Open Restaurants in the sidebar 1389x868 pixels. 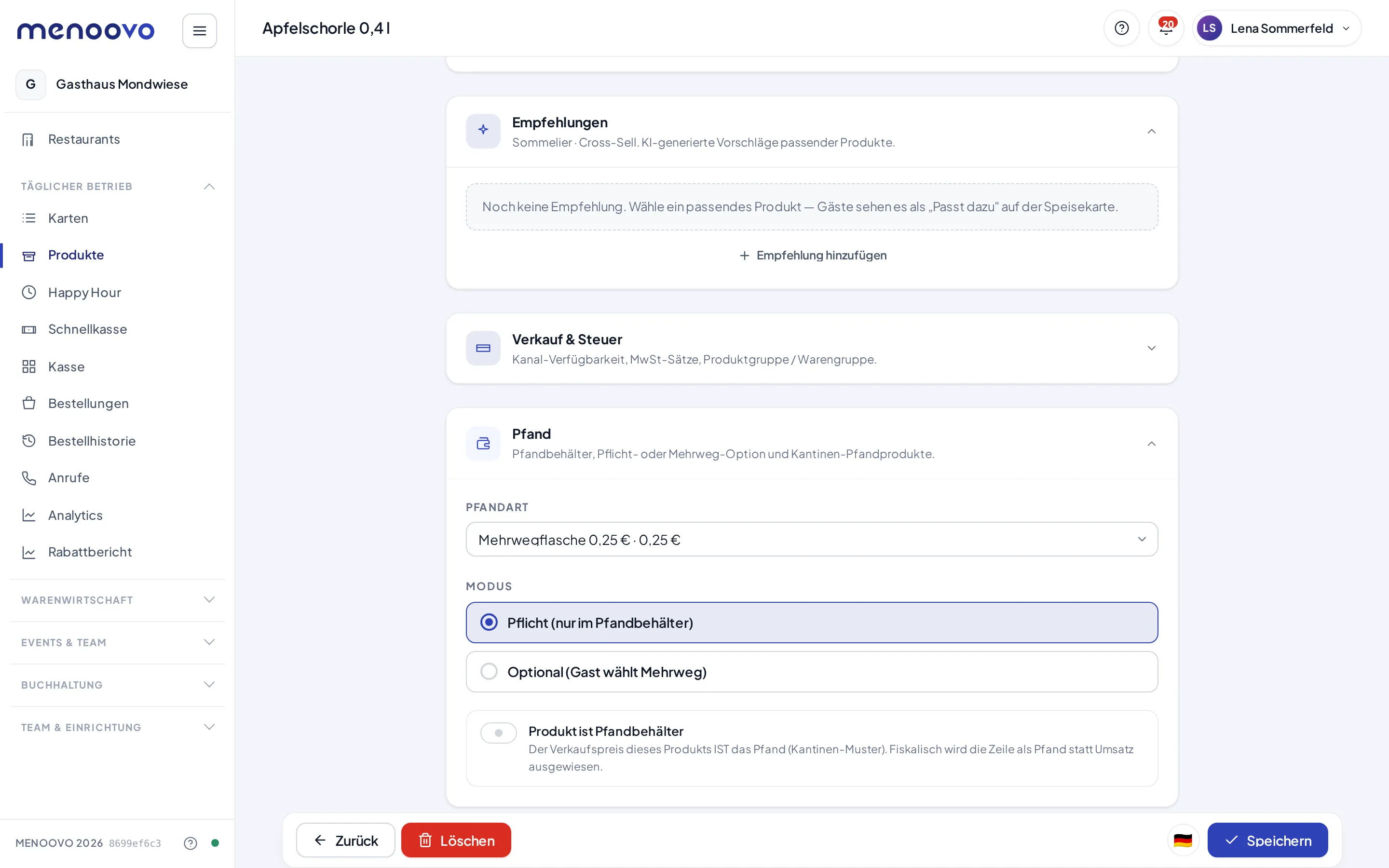click(x=117, y=139)
